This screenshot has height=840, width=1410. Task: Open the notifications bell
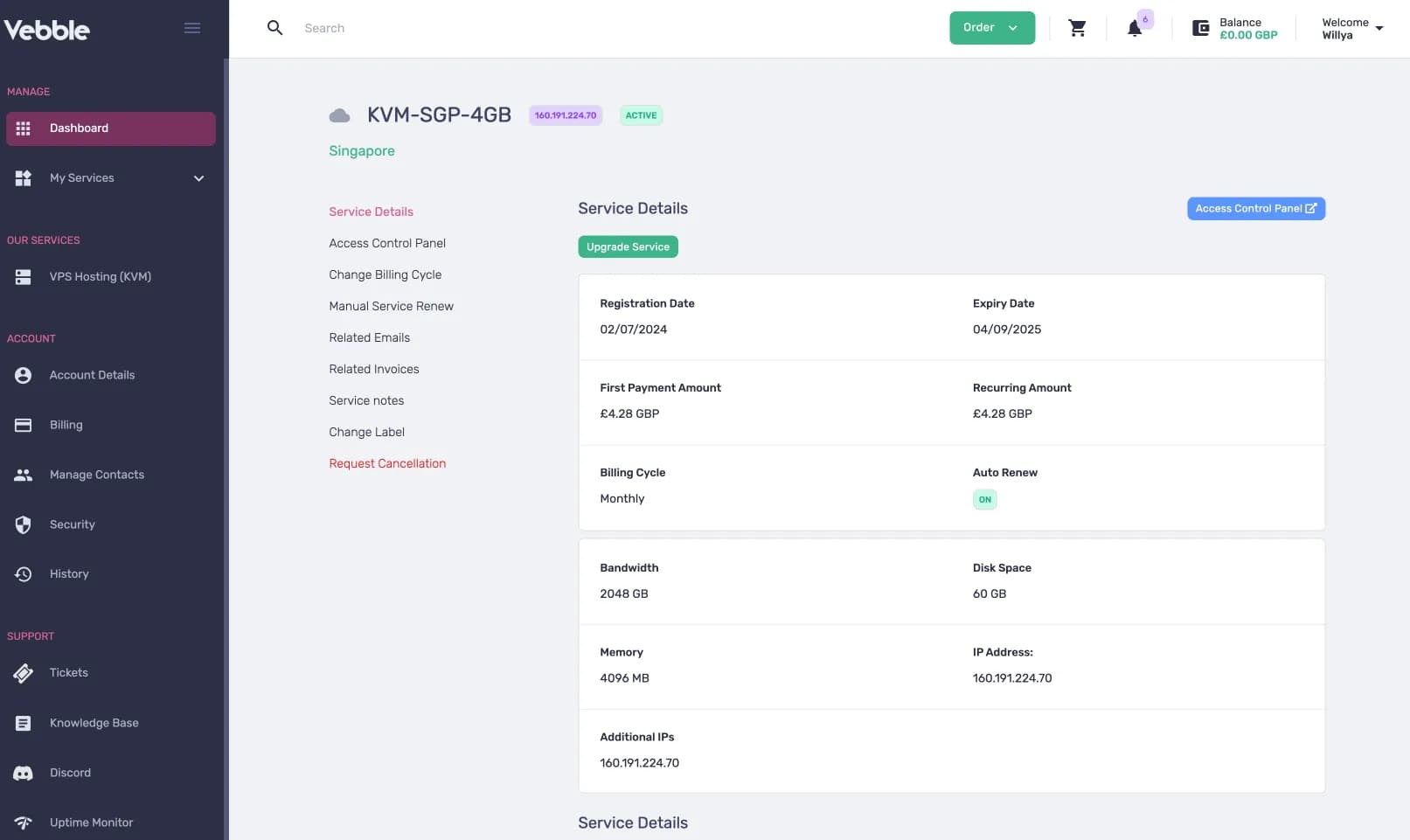(x=1134, y=28)
